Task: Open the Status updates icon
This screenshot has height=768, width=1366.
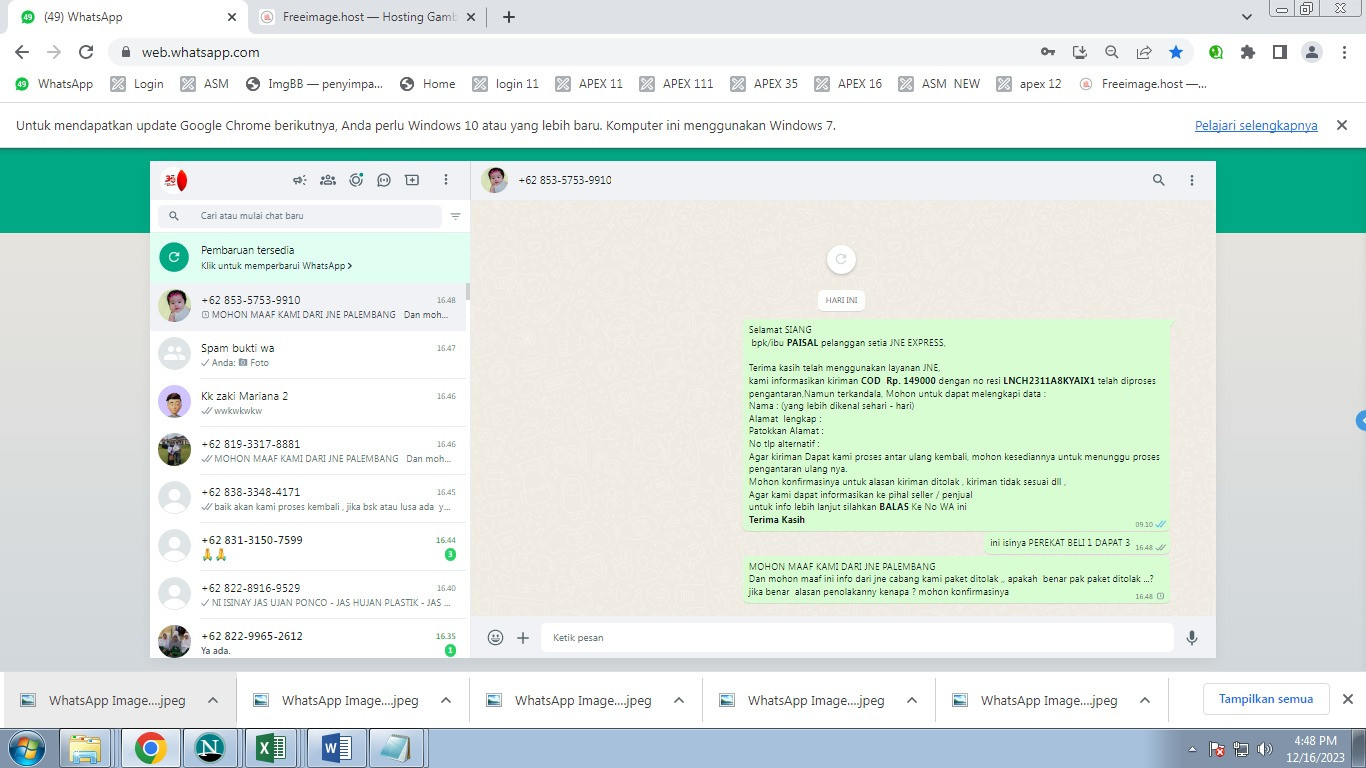Action: (x=355, y=180)
